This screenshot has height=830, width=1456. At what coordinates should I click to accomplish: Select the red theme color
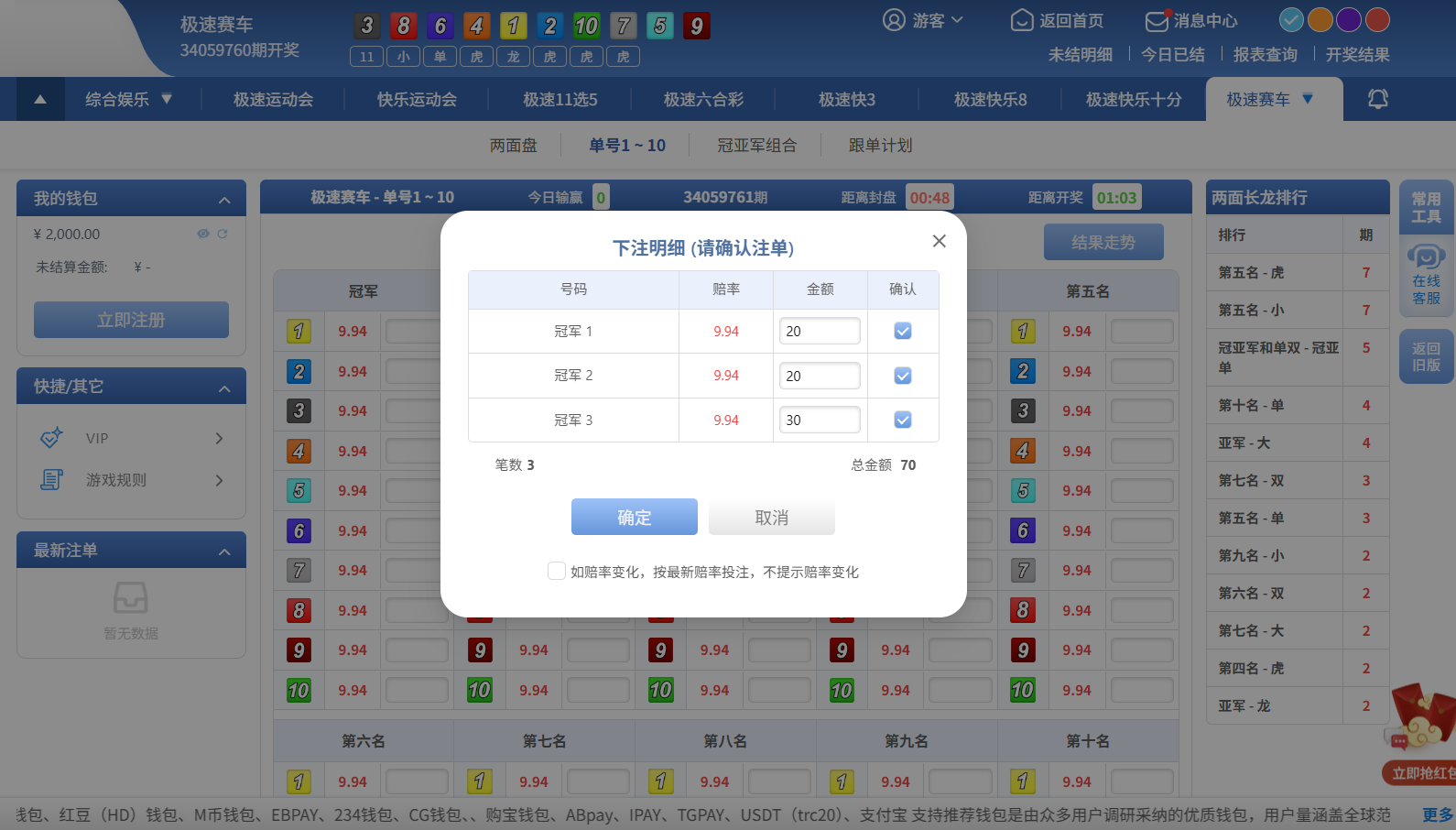tap(1377, 19)
